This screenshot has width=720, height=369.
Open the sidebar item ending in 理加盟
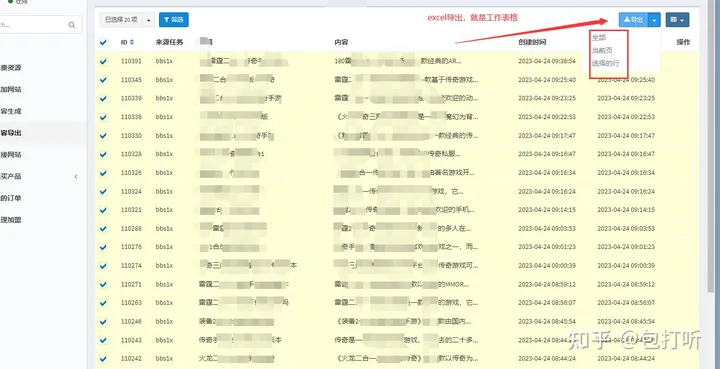11,220
